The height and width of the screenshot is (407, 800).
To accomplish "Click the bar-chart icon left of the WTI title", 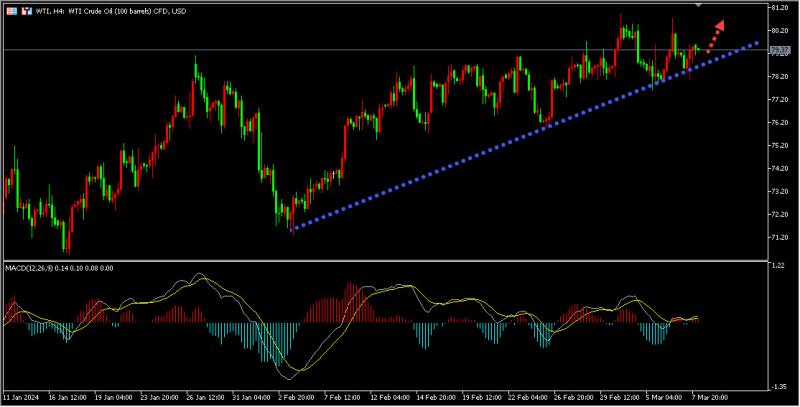I will click(x=27, y=11).
